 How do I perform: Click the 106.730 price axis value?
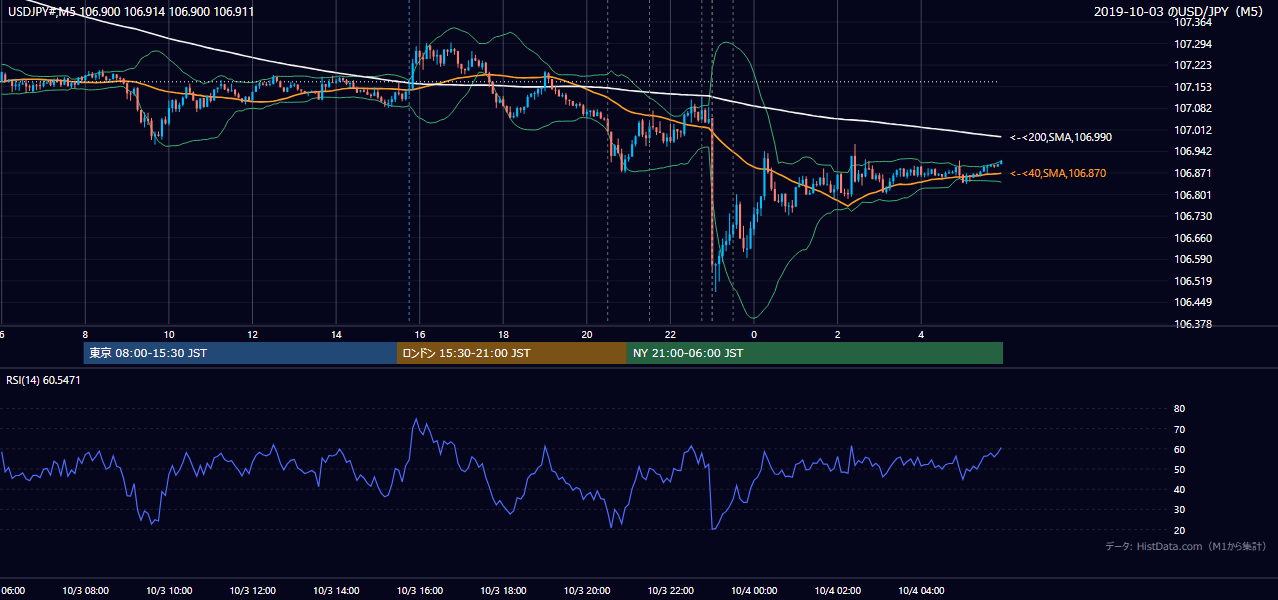point(1194,216)
